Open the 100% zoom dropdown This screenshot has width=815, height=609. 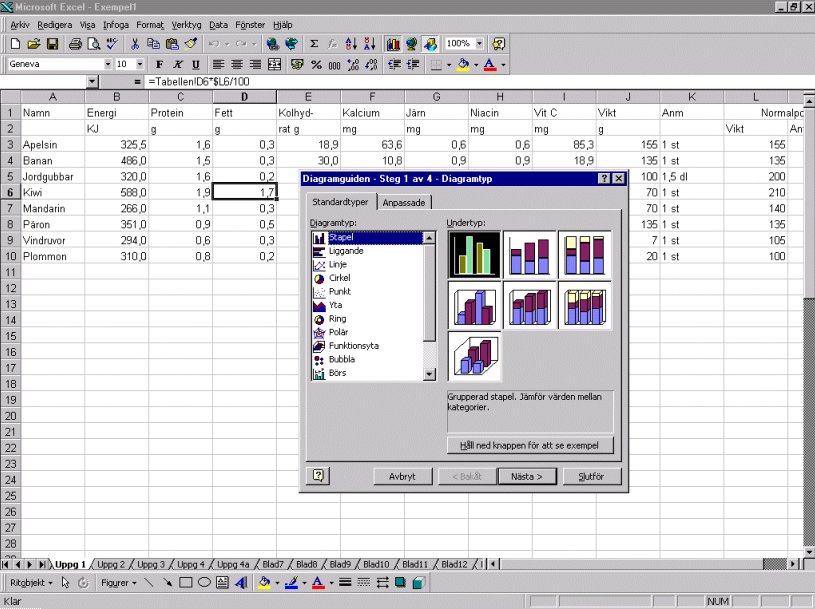479,44
